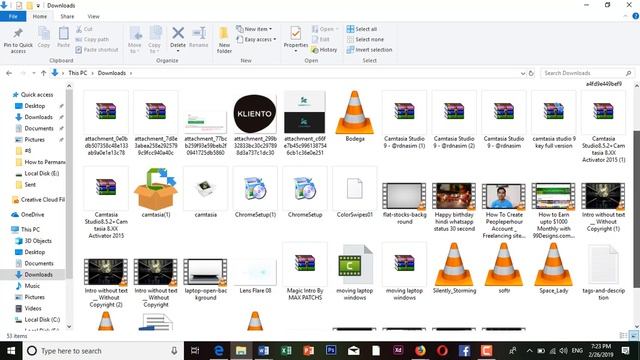Image resolution: width=640 pixels, height=360 pixels.
Task: Click the Move to ribbon button
Action: click(x=135, y=40)
